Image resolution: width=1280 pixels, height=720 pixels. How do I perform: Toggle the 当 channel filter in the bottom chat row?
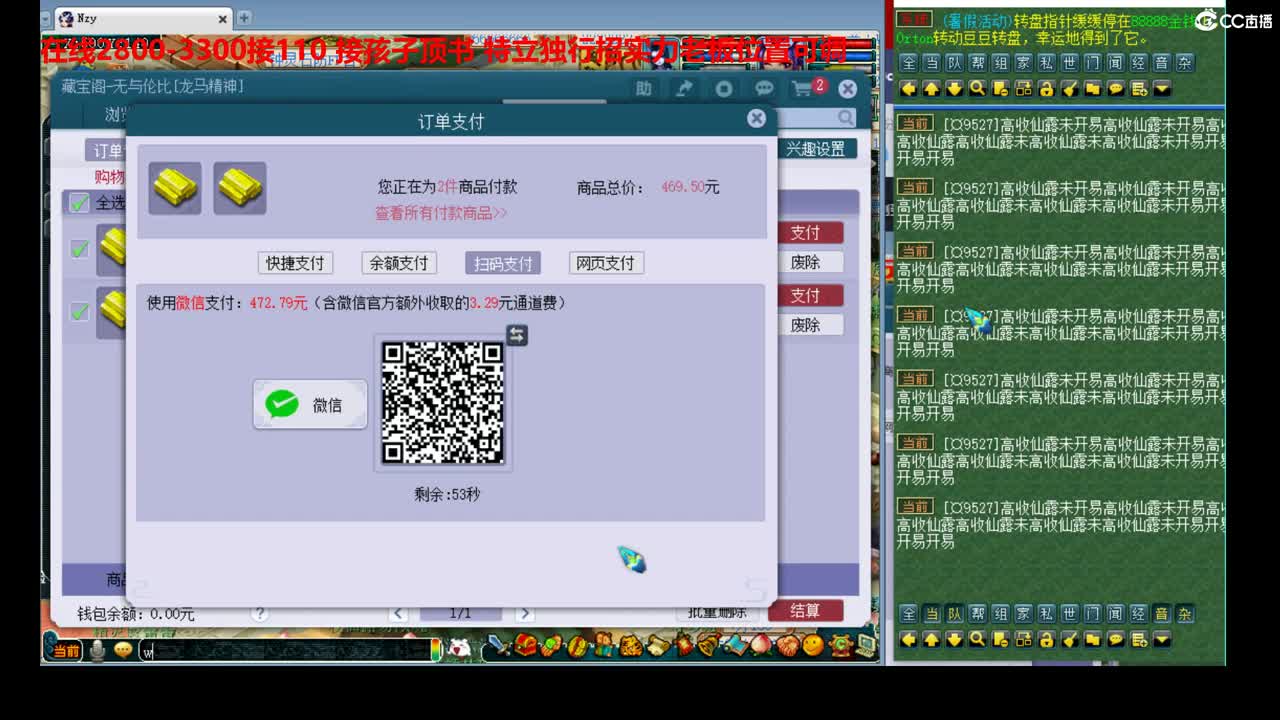[931, 613]
